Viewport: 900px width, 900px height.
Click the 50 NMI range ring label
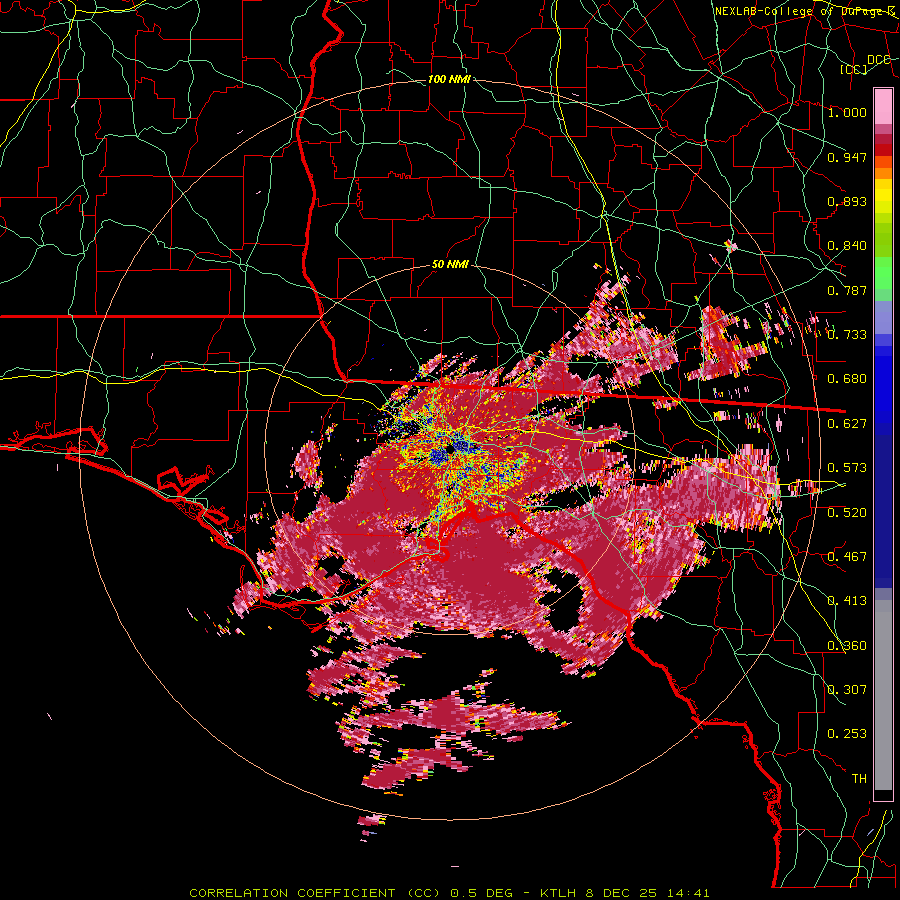click(x=450, y=265)
